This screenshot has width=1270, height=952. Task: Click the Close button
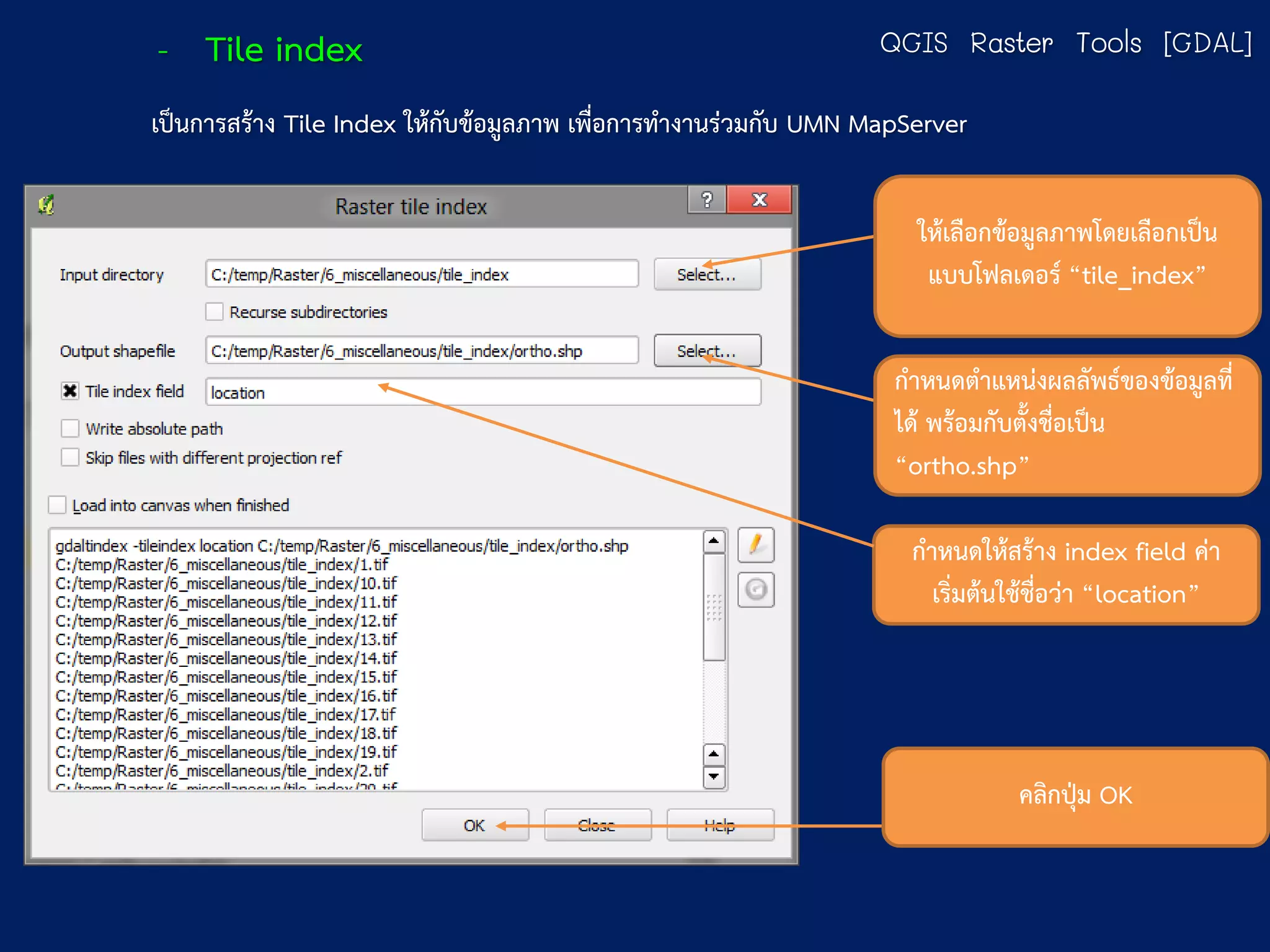[x=598, y=825]
